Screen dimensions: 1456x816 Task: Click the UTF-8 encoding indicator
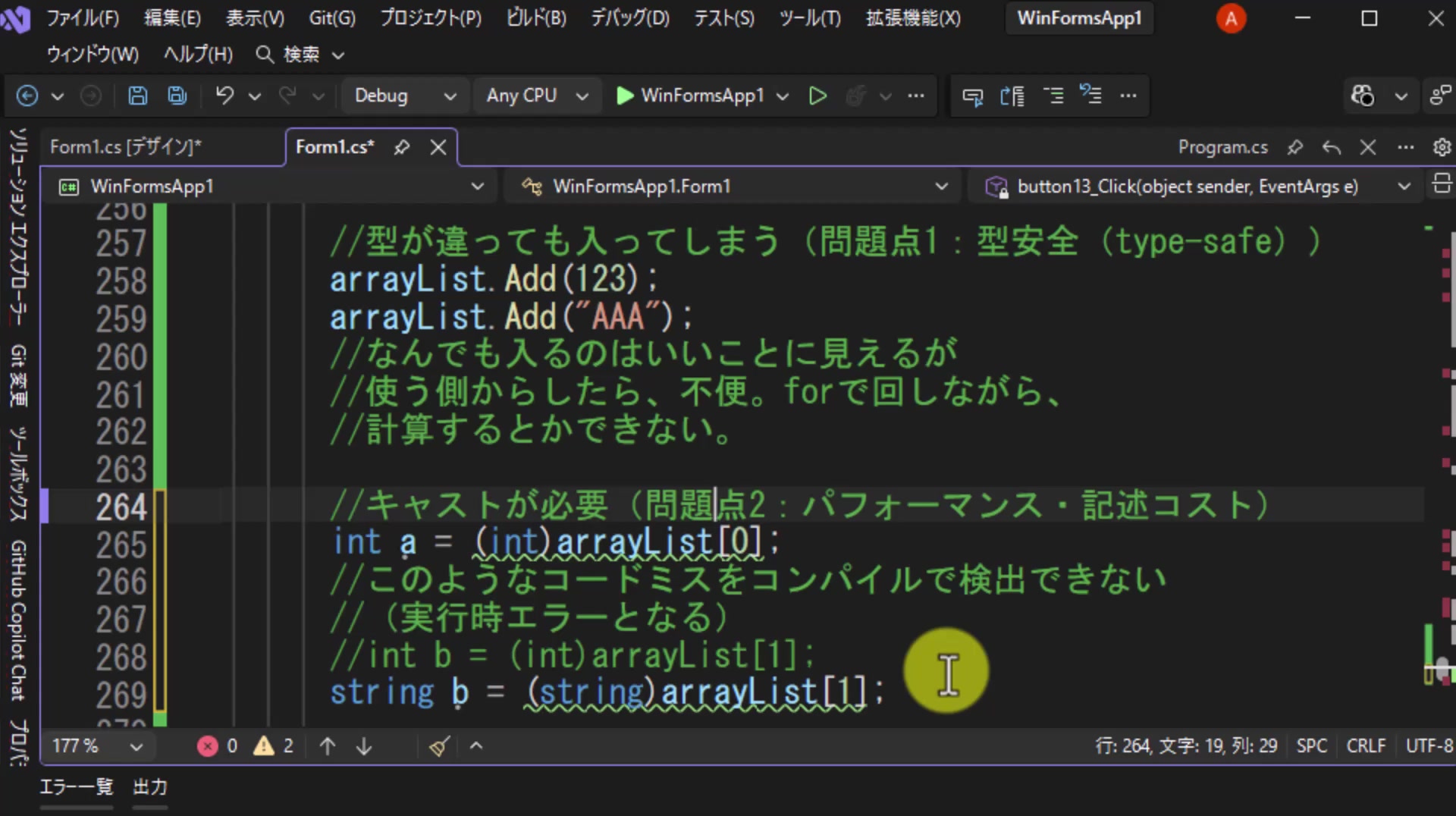1429,746
